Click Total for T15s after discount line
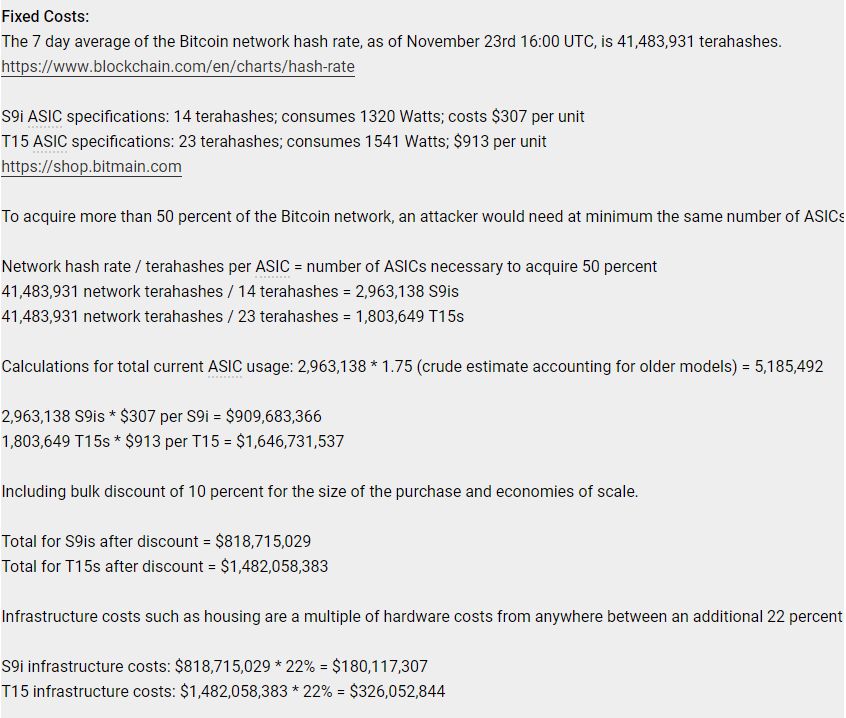The image size is (846, 718). tap(165, 566)
